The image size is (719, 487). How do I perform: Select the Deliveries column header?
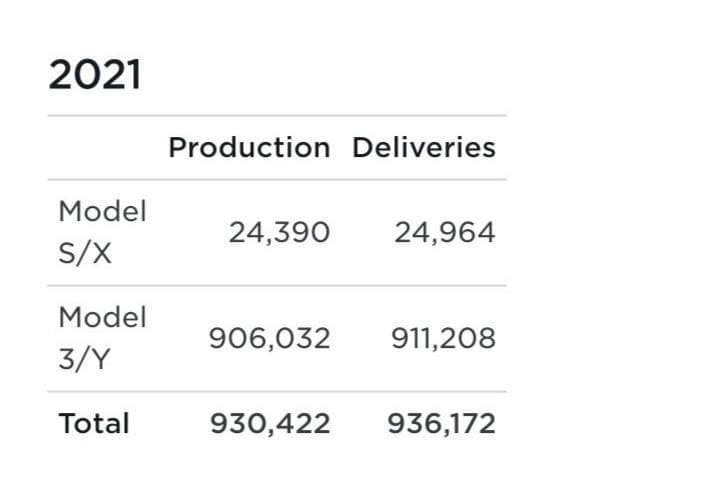[x=423, y=148]
